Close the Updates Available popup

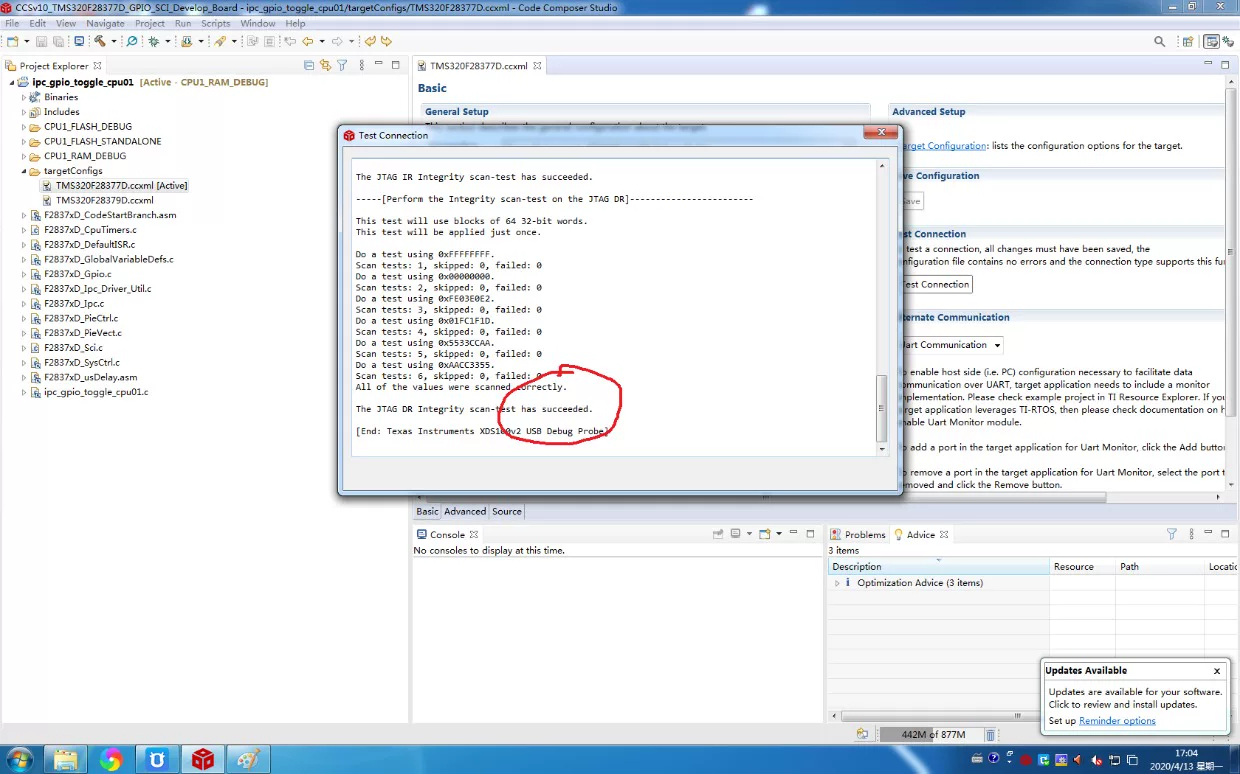[x=1217, y=671]
